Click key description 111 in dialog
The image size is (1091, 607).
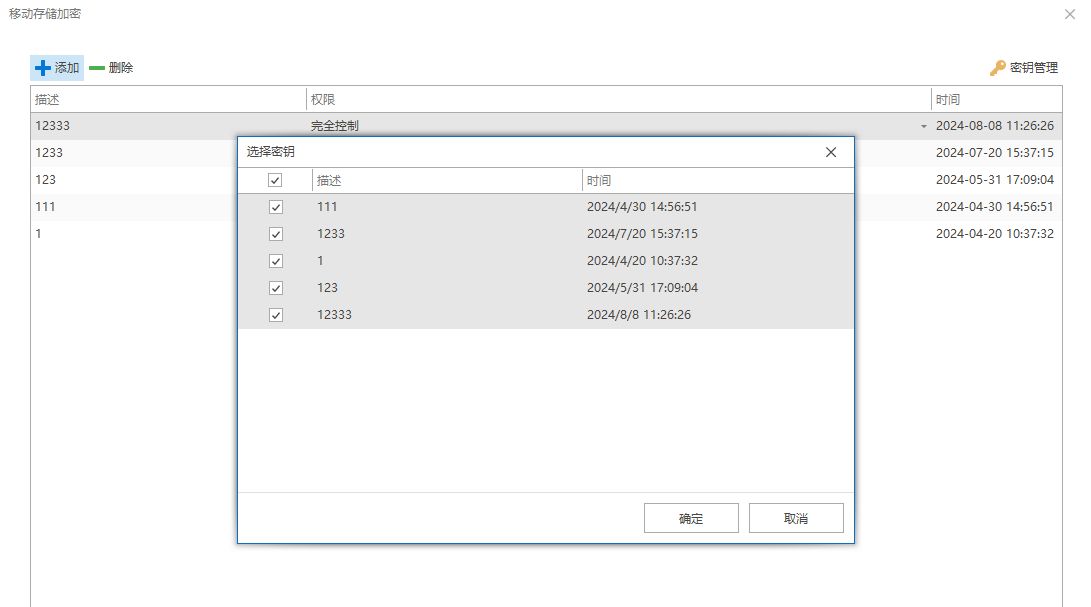pos(327,207)
